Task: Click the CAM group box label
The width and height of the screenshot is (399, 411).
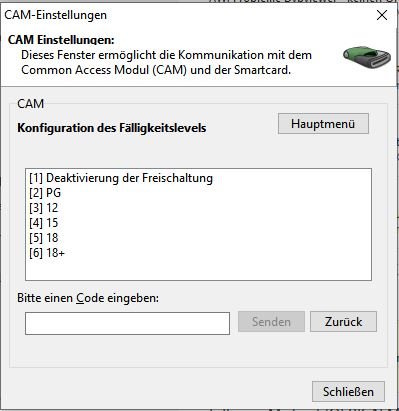Action: click(x=31, y=104)
